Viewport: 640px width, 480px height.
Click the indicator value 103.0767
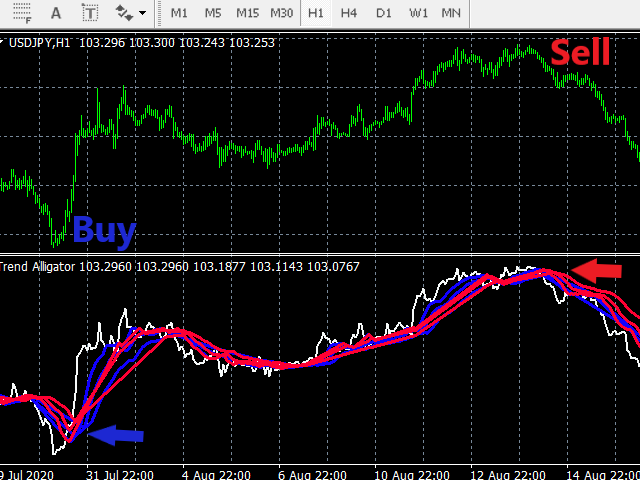click(333, 267)
